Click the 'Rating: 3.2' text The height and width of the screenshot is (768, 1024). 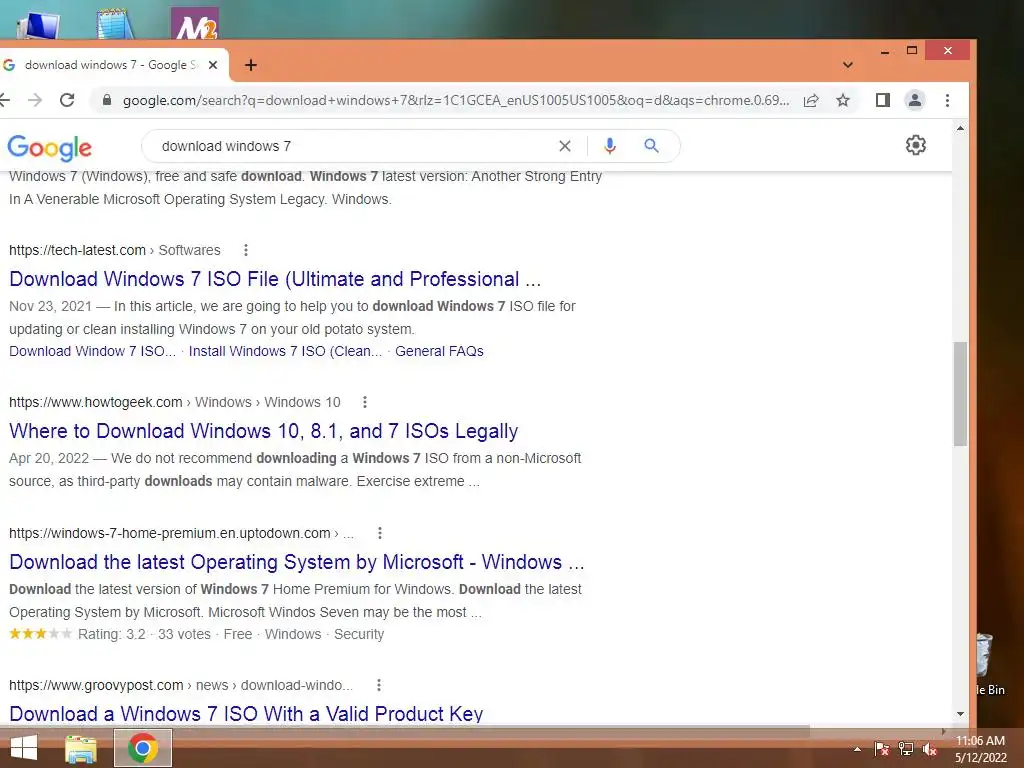(x=112, y=634)
